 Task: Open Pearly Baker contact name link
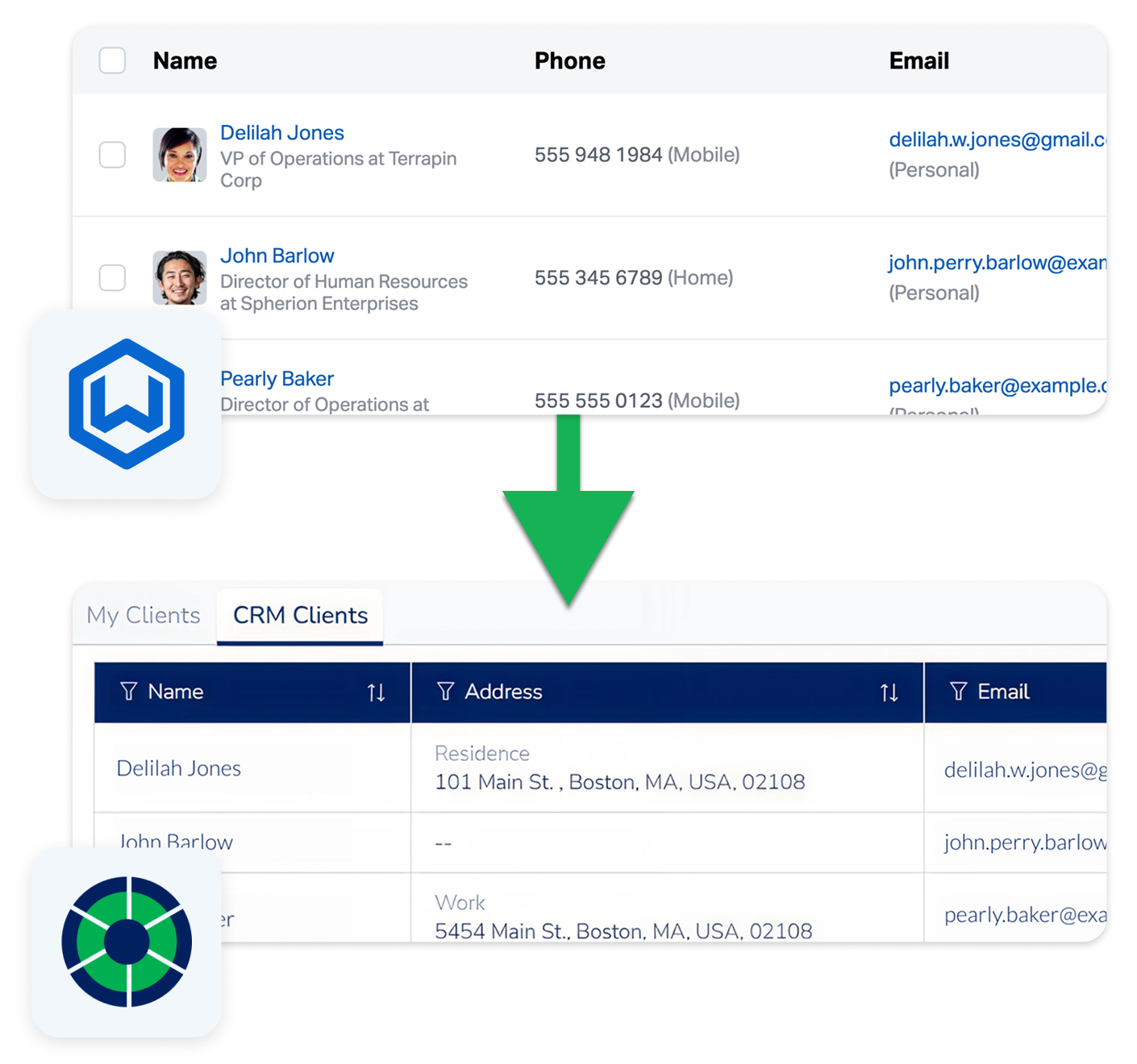(x=277, y=379)
